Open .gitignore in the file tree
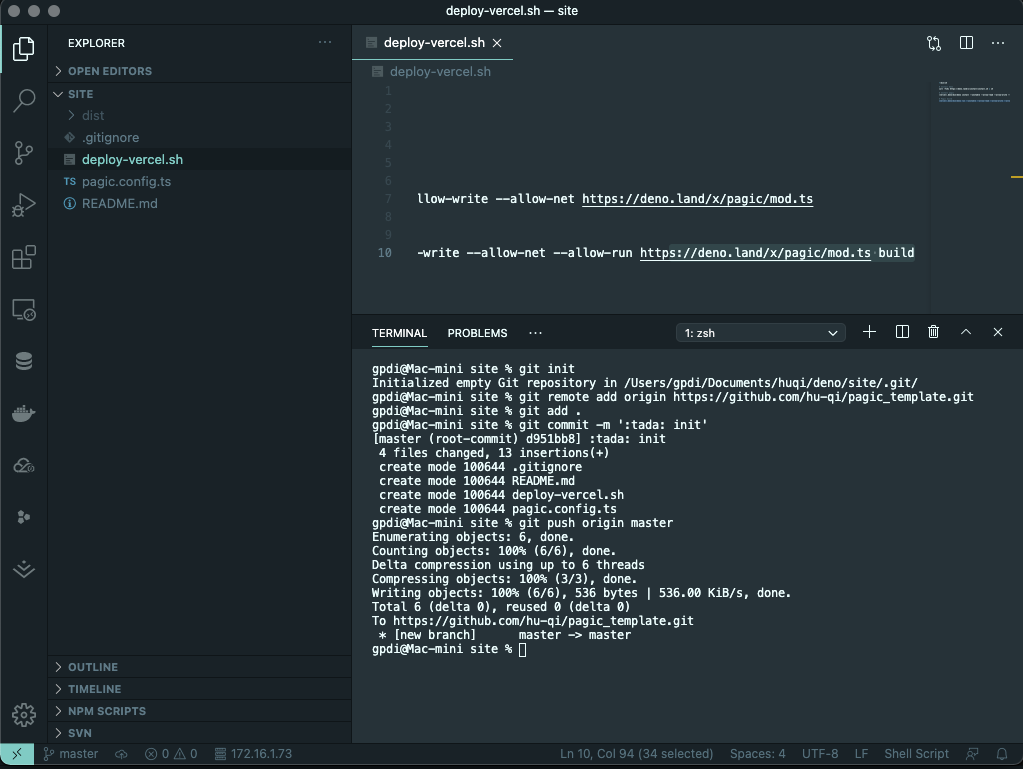Screen dimensions: 1023x769 pos(200,138)
